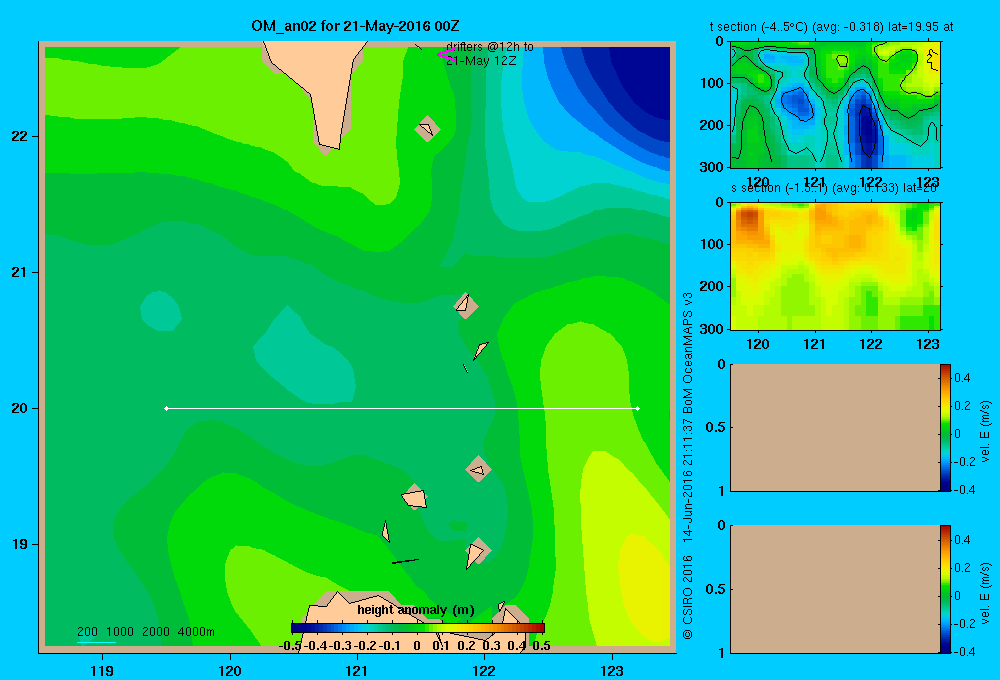Screen dimensions: 1000x680
Task: Click the lower empty velocity panel
Action: [x=835, y=589]
